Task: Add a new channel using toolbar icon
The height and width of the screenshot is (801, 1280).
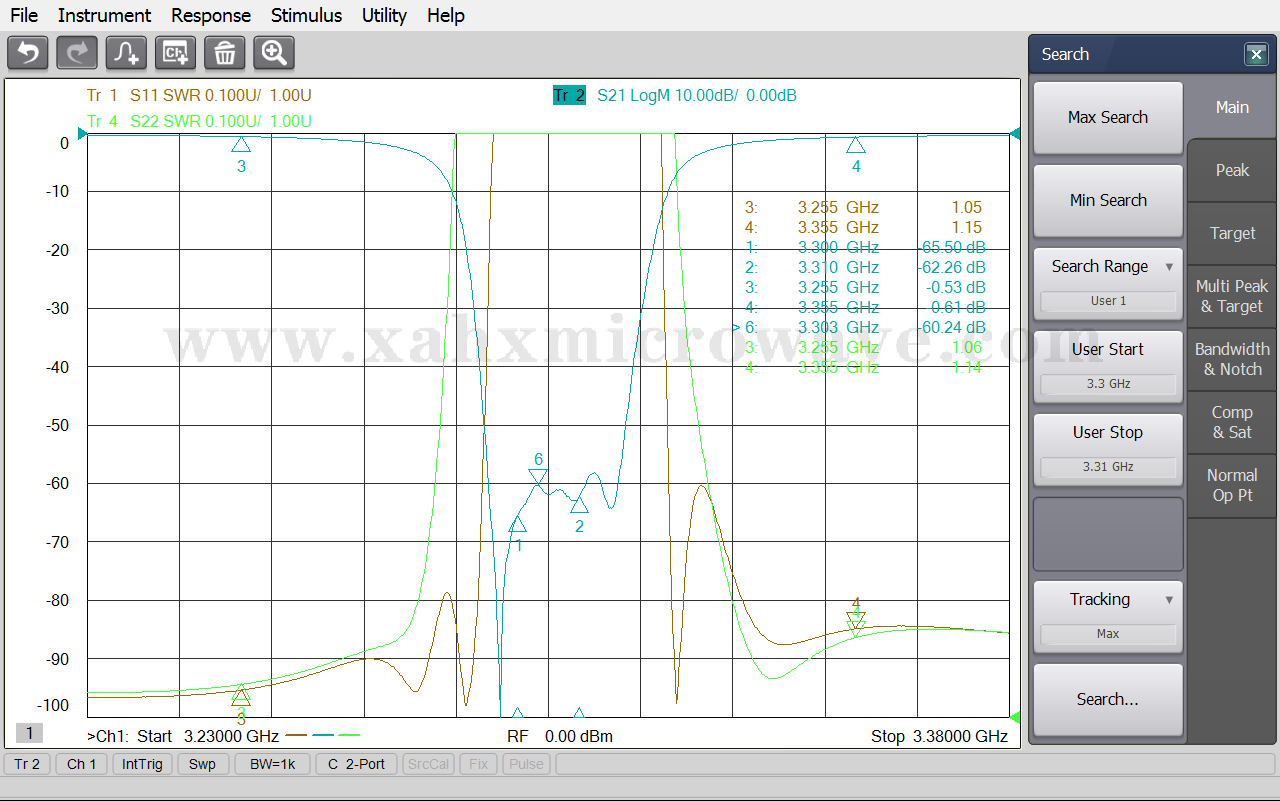Action: point(175,53)
